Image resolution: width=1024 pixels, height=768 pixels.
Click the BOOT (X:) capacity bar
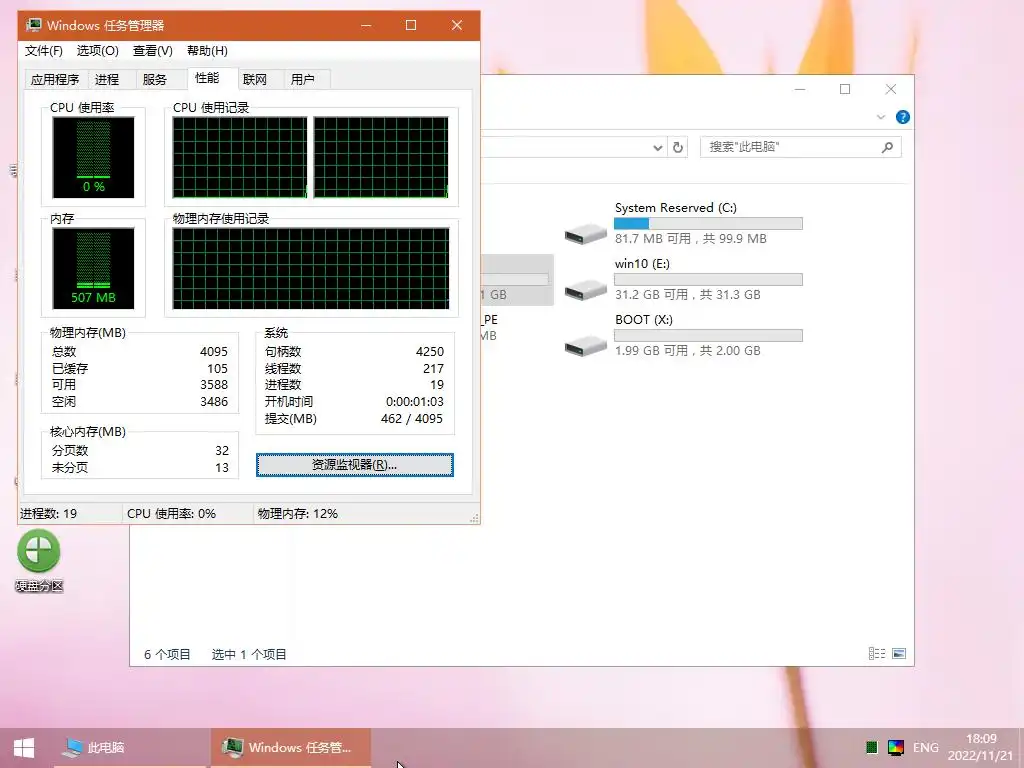tap(709, 336)
